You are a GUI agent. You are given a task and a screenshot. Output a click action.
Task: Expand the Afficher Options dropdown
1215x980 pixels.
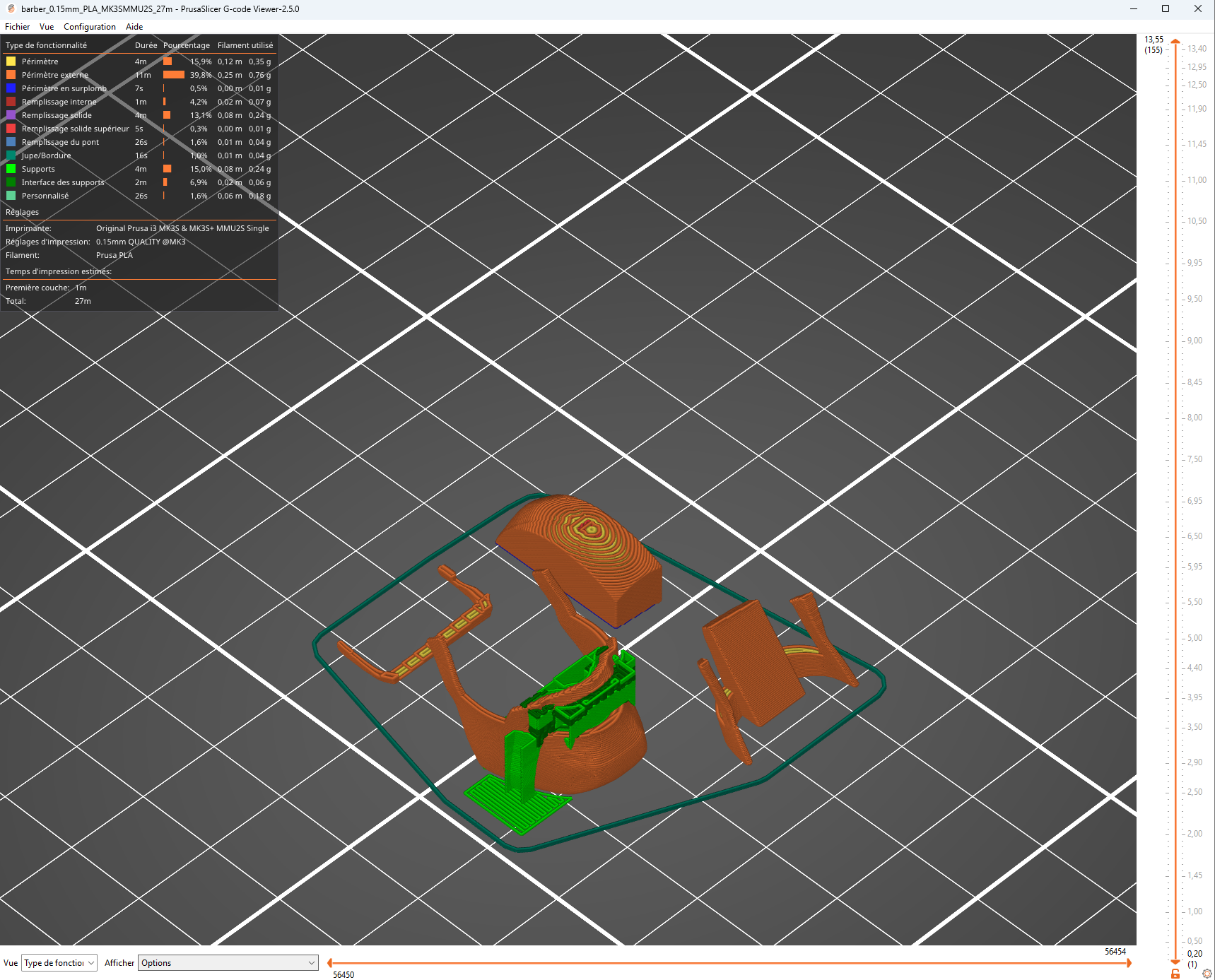tap(228, 963)
